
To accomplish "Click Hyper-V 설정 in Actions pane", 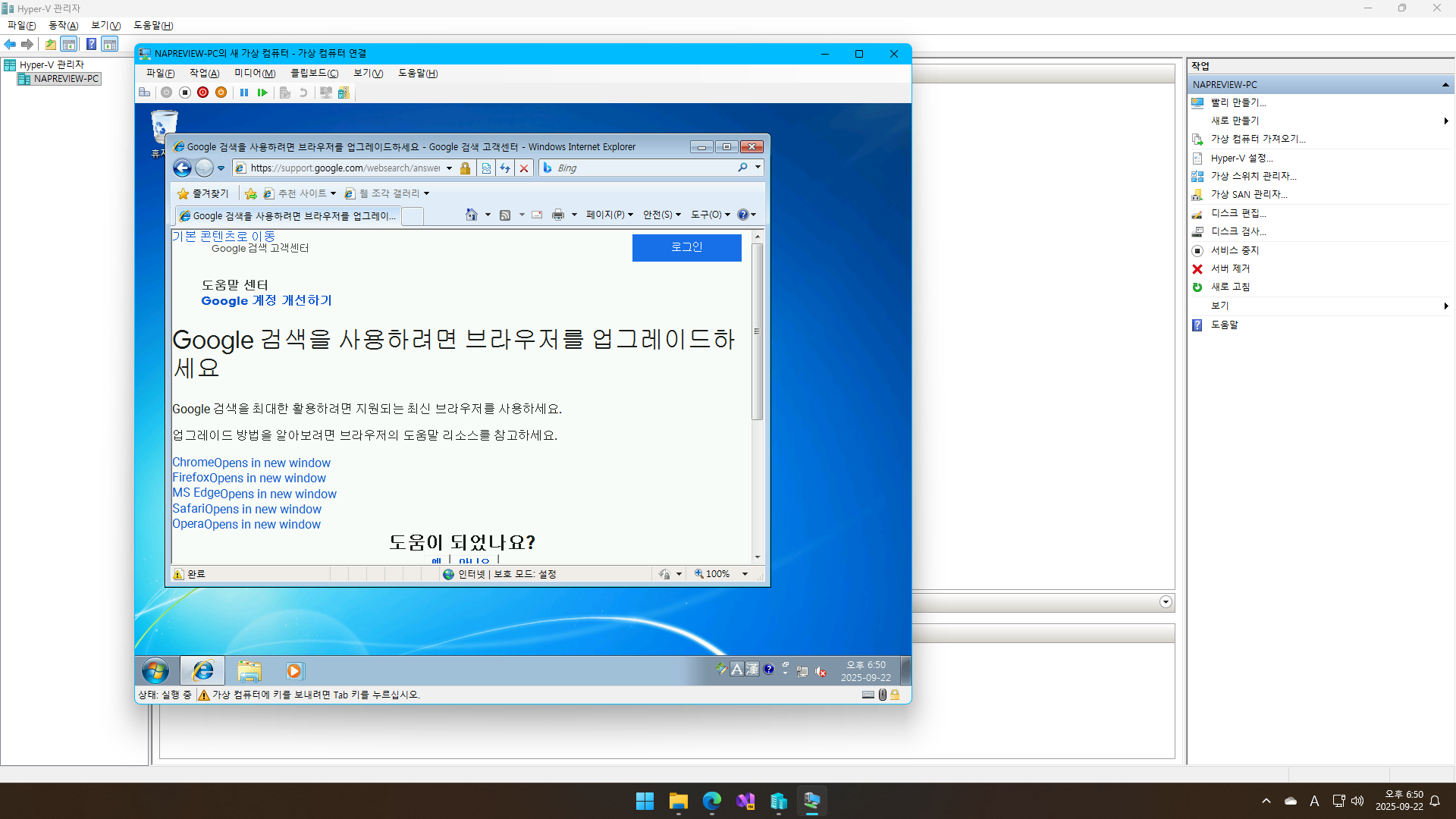I will coord(1241,158).
